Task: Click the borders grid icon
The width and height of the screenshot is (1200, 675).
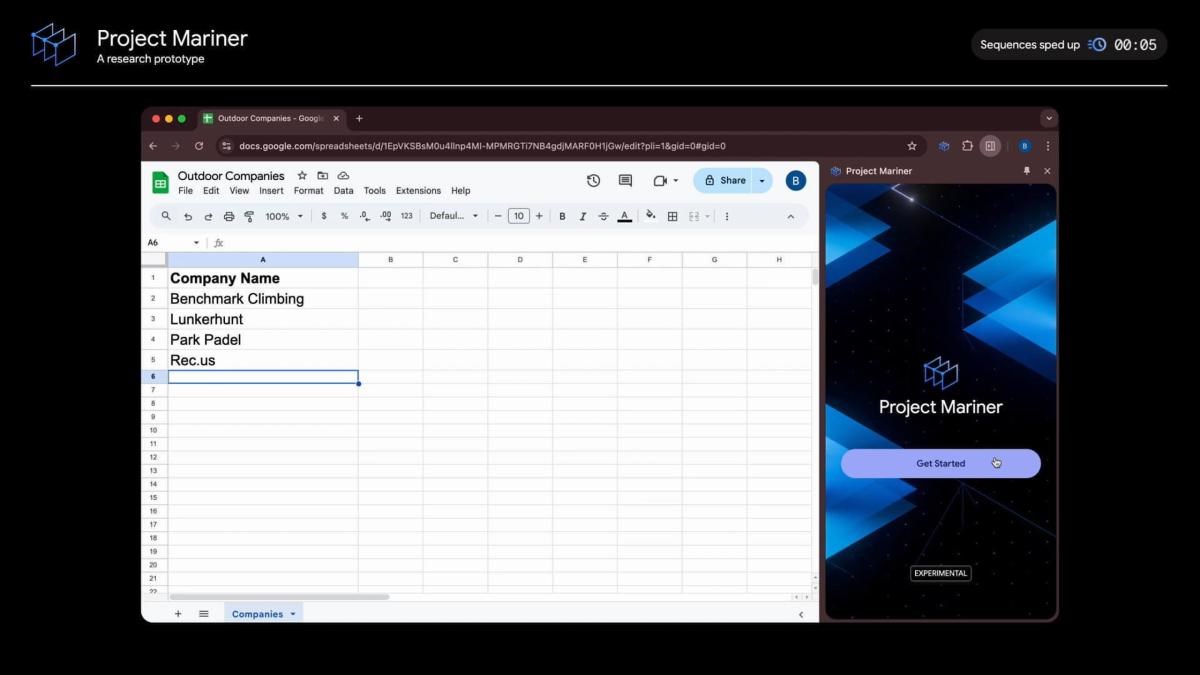Action: pyautogui.click(x=673, y=216)
